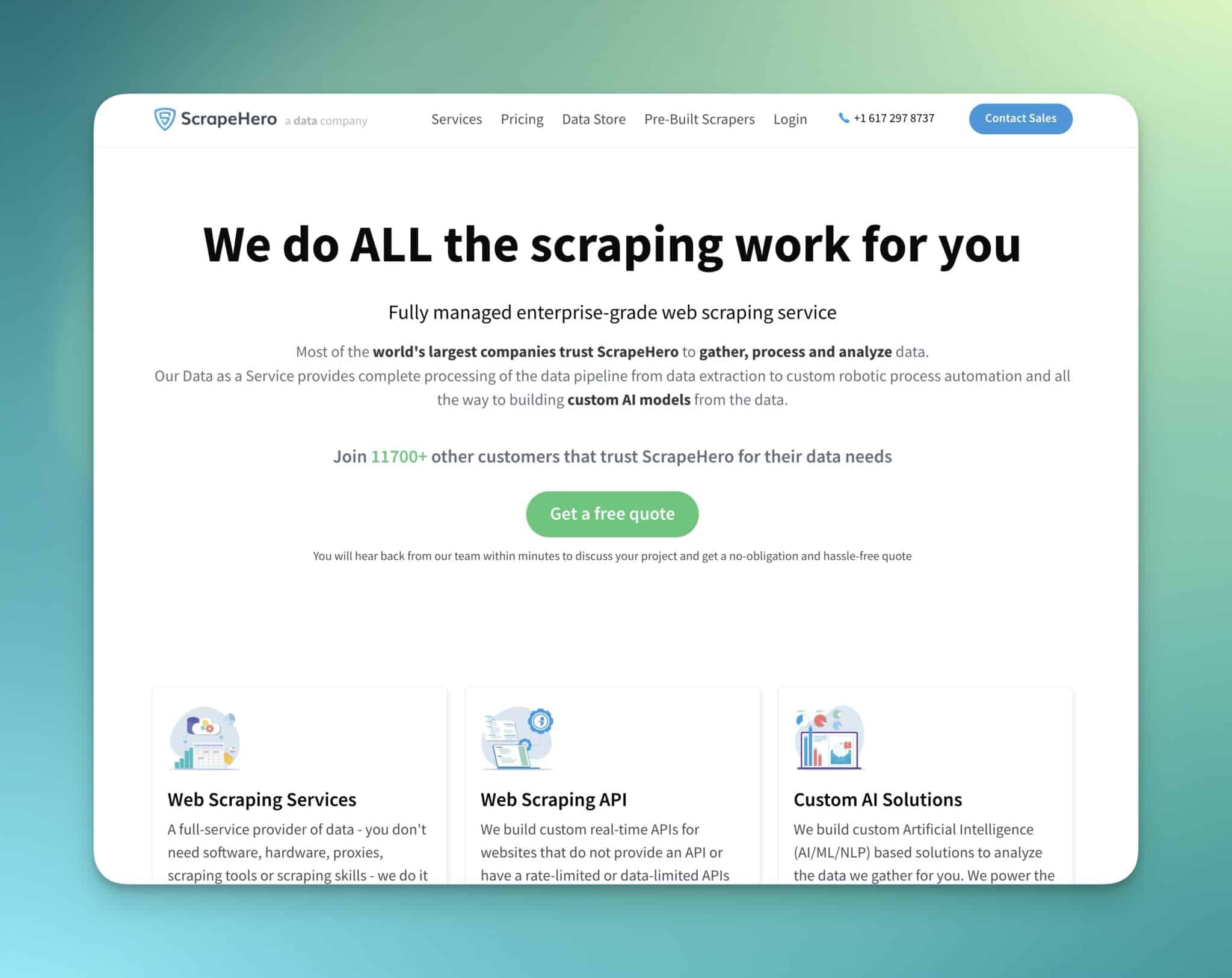Expand the Pricing navigation menu

[521, 118]
